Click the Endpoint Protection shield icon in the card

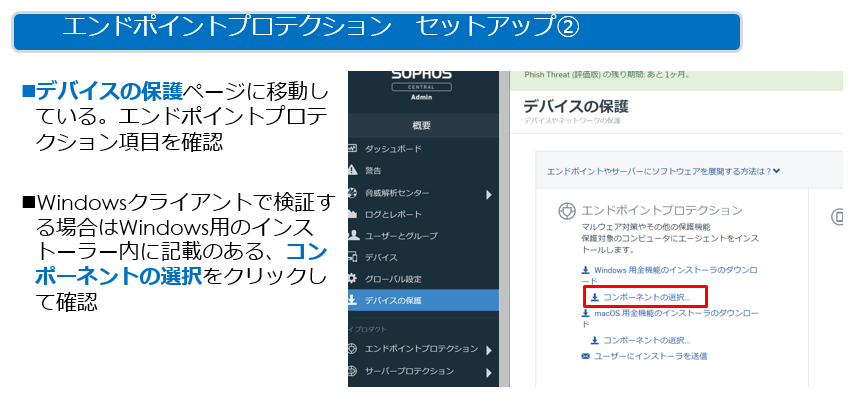pos(566,212)
